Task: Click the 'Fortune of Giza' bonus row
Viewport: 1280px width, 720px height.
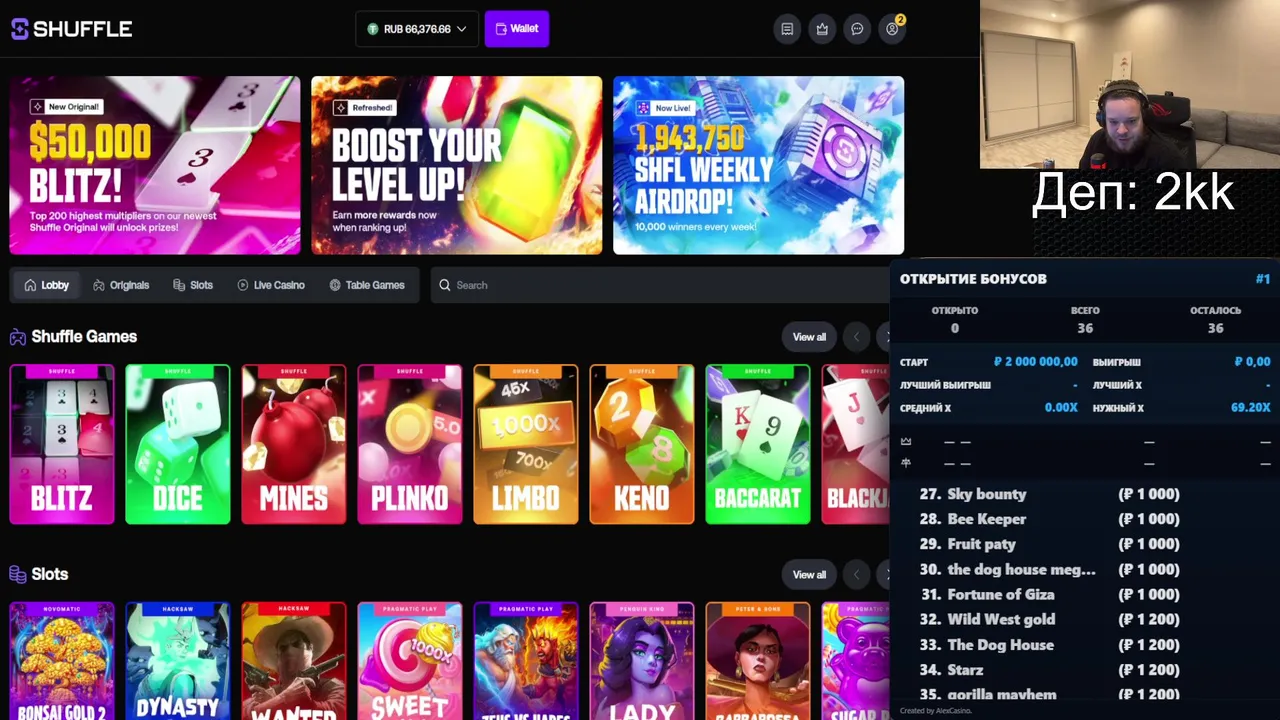Action: tap(1050, 594)
